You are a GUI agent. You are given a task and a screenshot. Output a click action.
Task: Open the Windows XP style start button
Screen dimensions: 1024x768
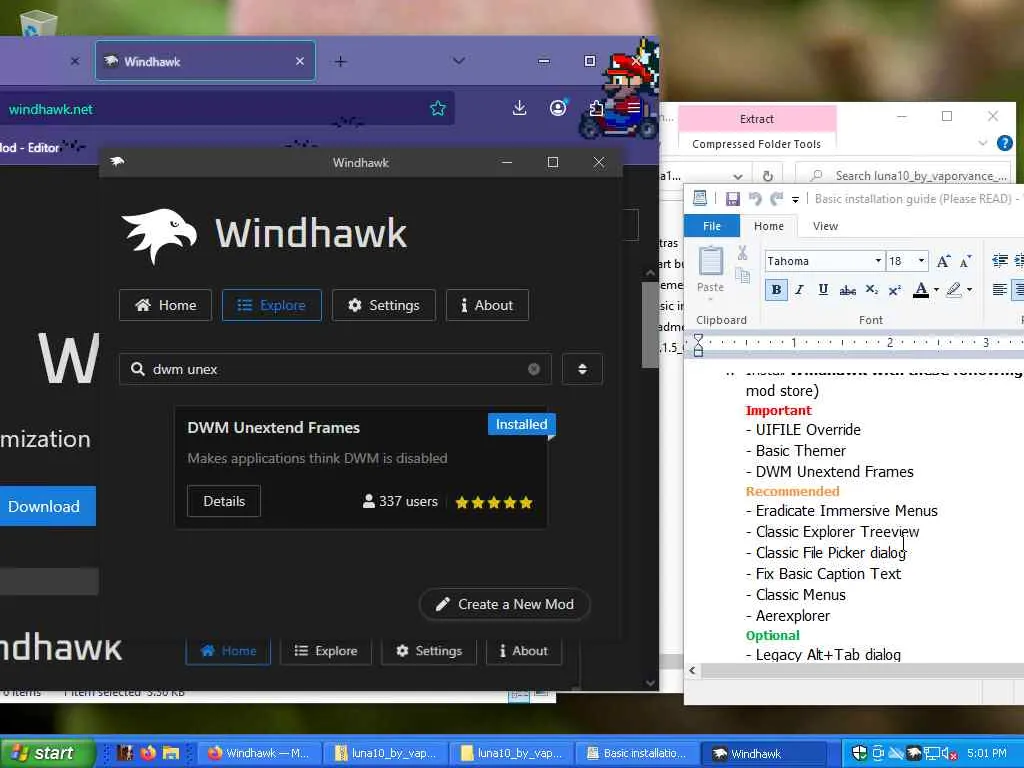(47, 753)
